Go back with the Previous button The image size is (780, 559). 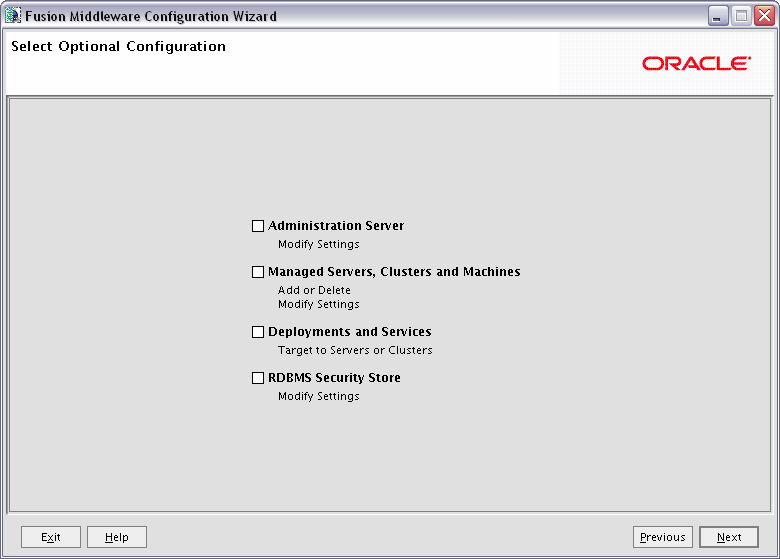pyautogui.click(x=663, y=537)
